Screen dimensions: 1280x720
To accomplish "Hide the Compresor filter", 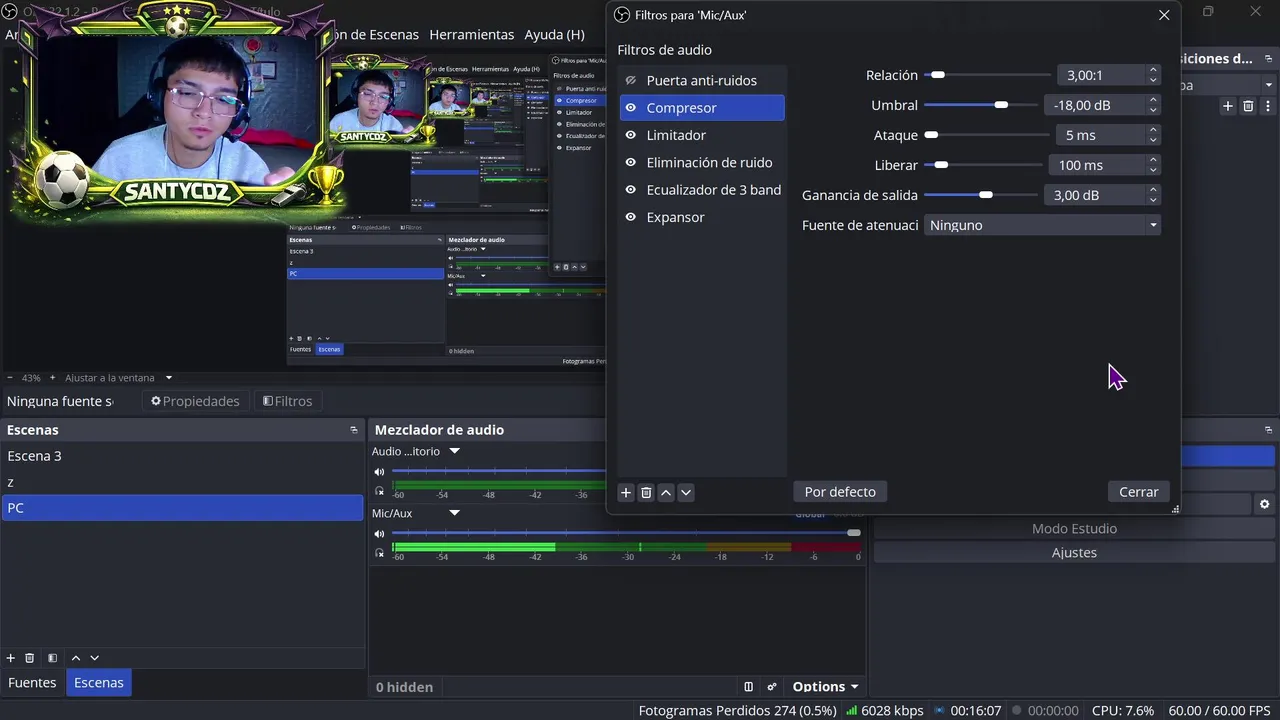I will click(x=631, y=108).
